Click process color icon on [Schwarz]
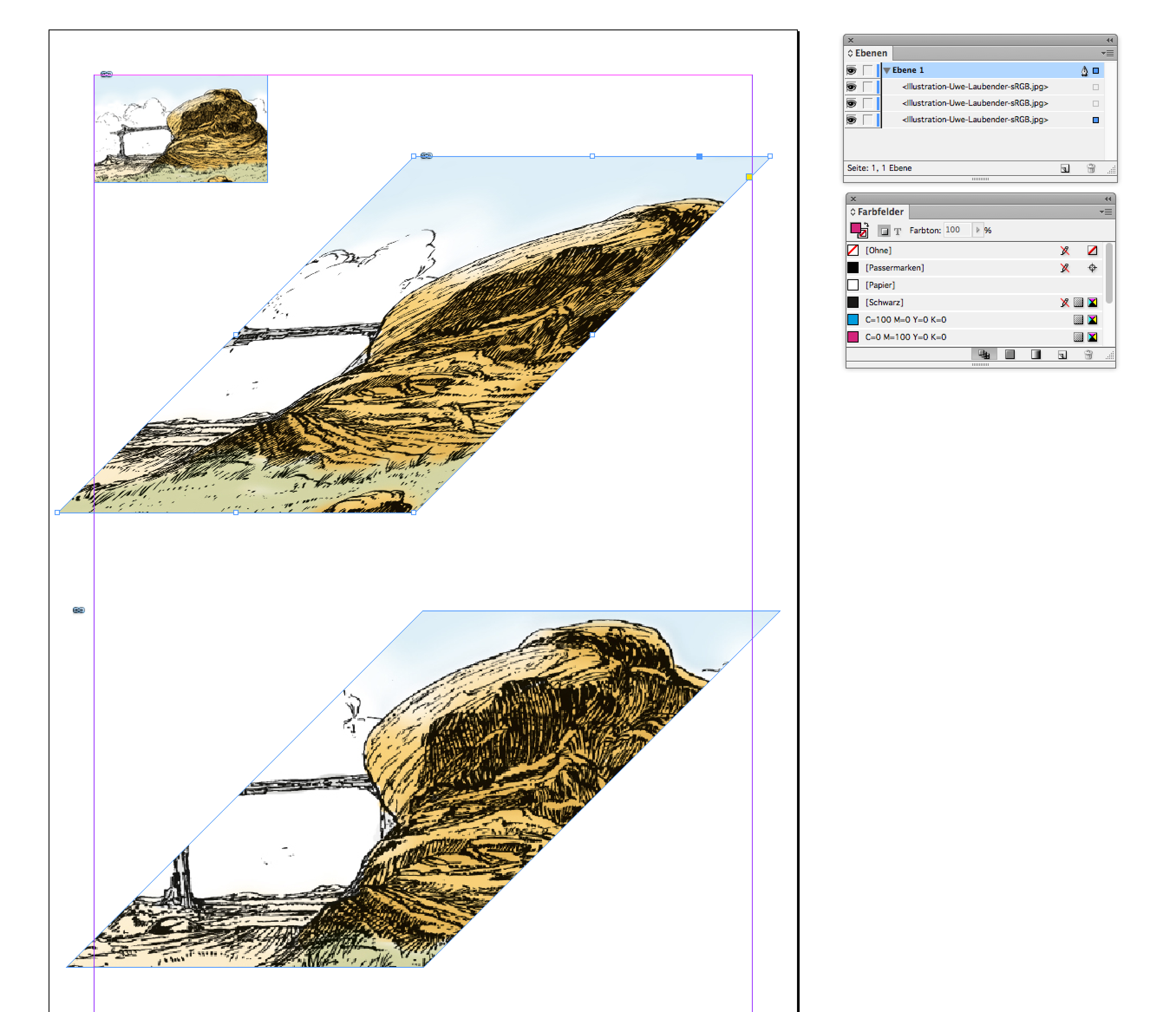 pyautogui.click(x=1078, y=303)
